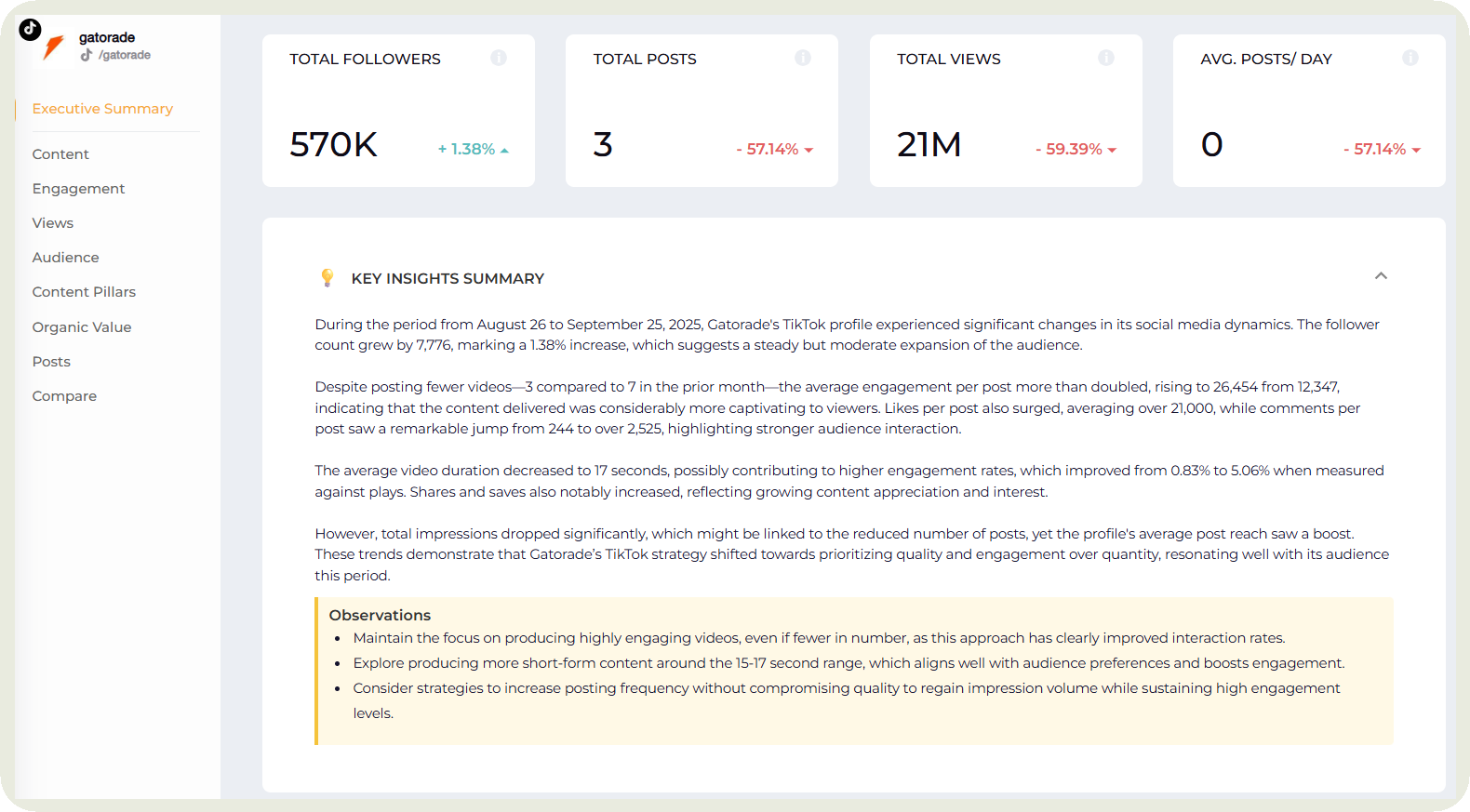
Task: Click the Total Posts decrease arrow indicator
Action: [x=808, y=150]
